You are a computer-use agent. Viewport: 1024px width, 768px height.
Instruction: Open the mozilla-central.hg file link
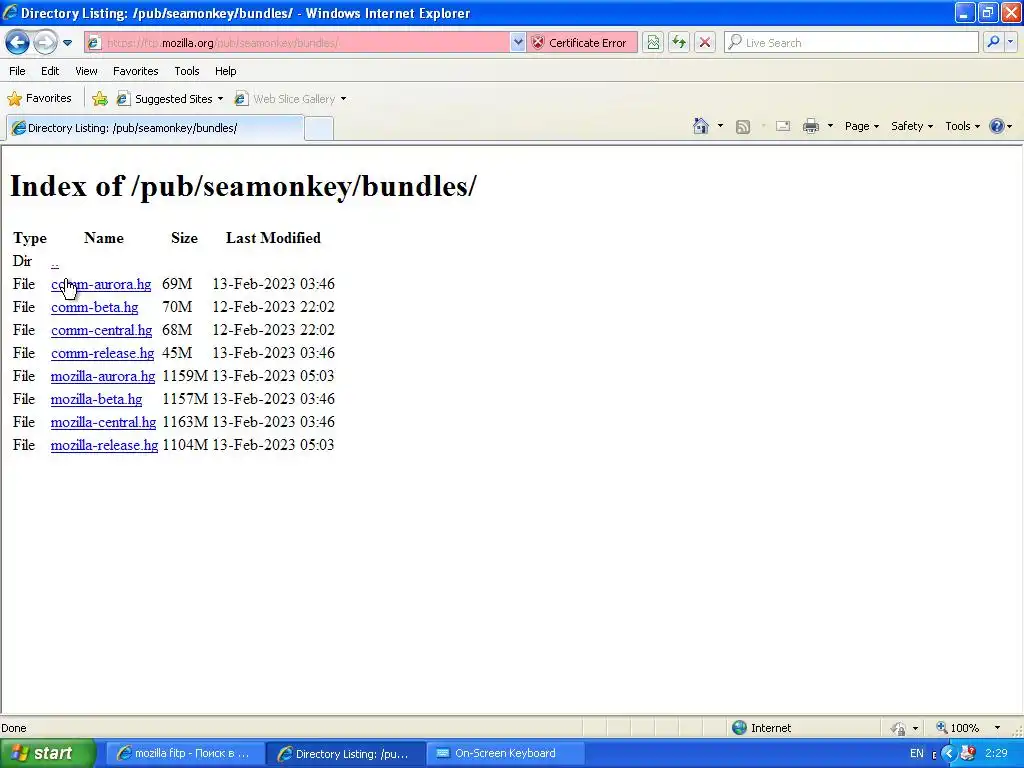[x=104, y=422]
